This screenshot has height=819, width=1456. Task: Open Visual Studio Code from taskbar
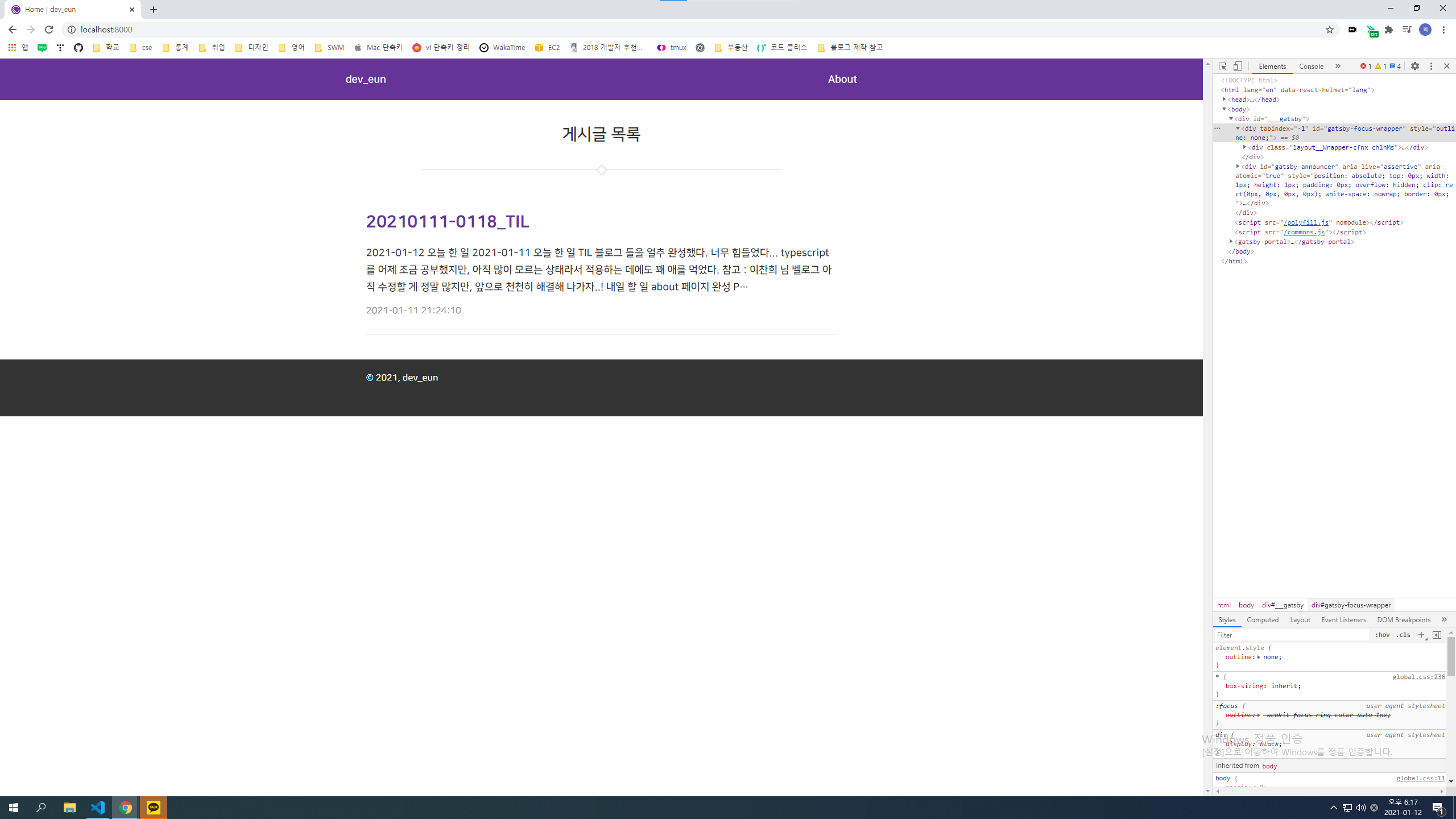pyautogui.click(x=98, y=807)
